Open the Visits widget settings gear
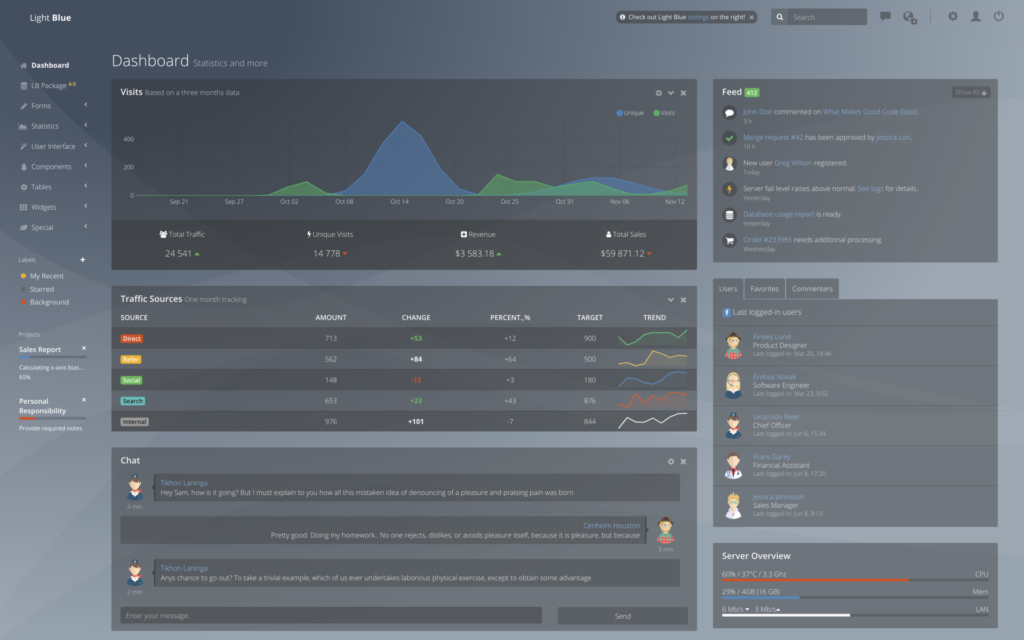 [x=658, y=93]
